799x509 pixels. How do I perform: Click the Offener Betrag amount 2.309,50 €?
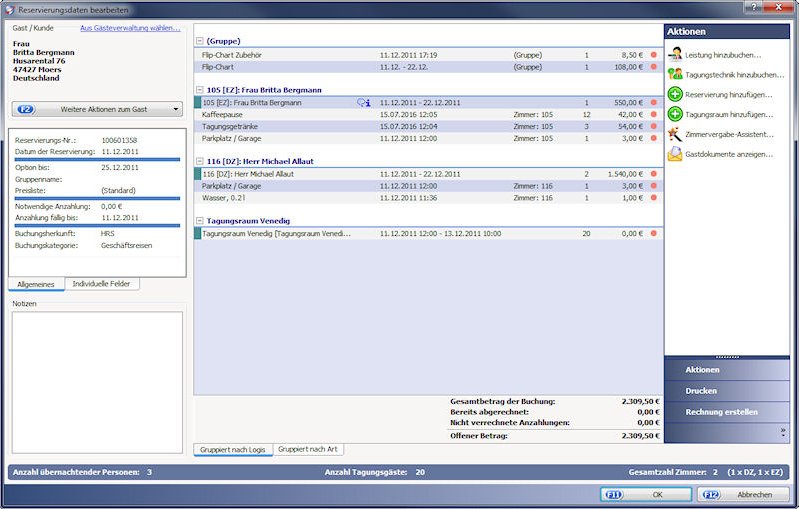point(641,436)
